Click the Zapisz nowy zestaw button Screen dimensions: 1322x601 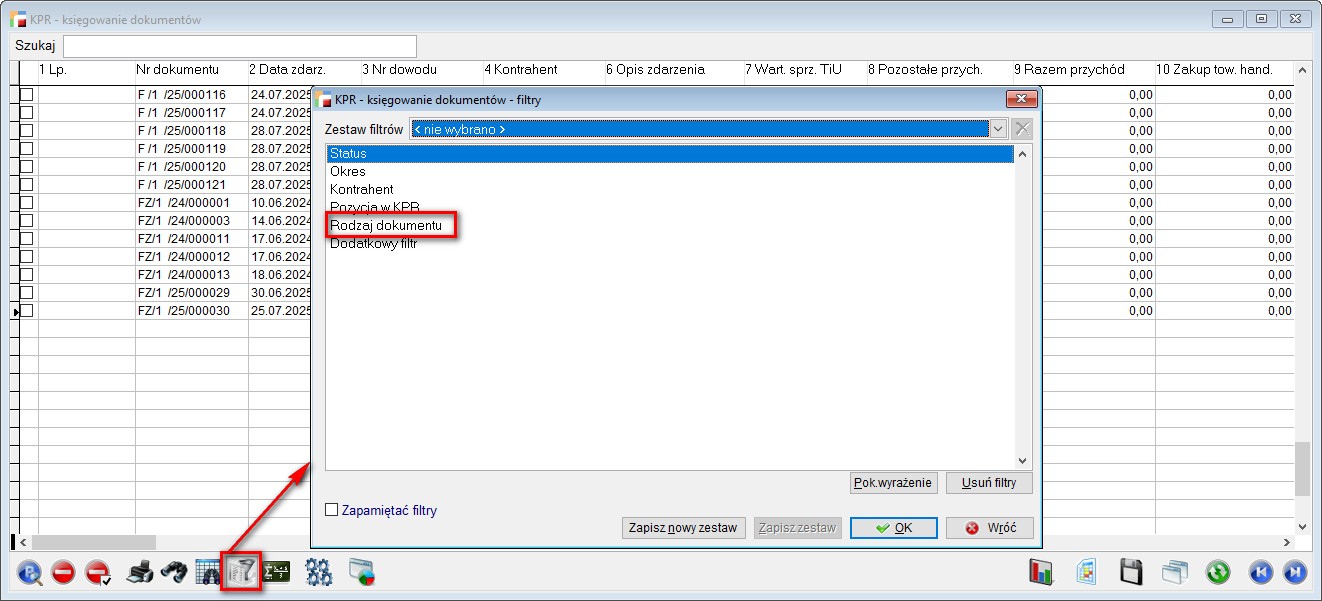[x=683, y=528]
